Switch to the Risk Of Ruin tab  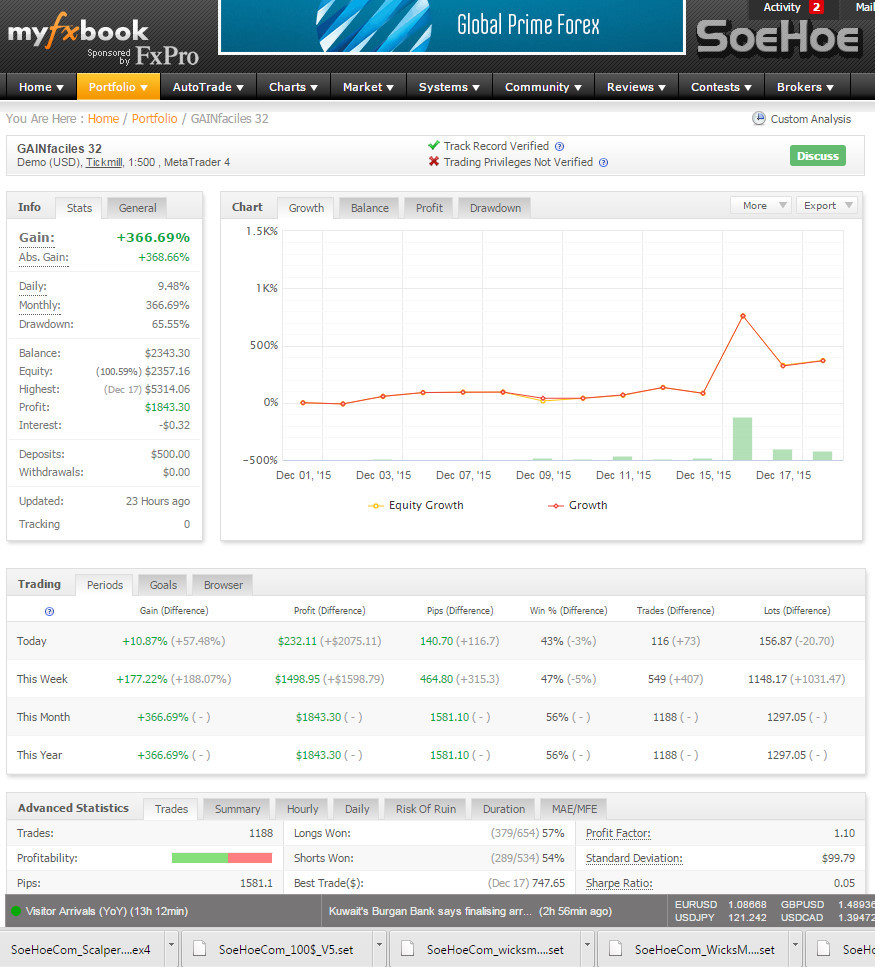tap(425, 809)
